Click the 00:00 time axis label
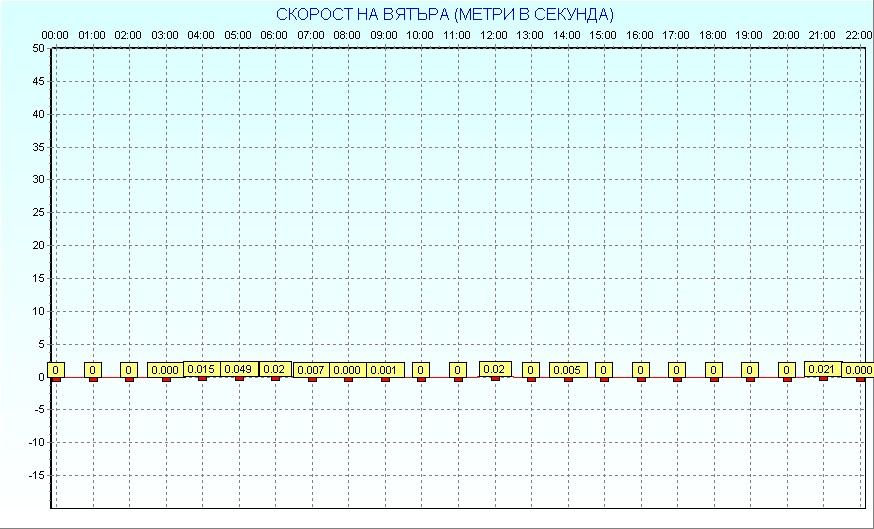This screenshot has width=874, height=529. tap(55, 35)
